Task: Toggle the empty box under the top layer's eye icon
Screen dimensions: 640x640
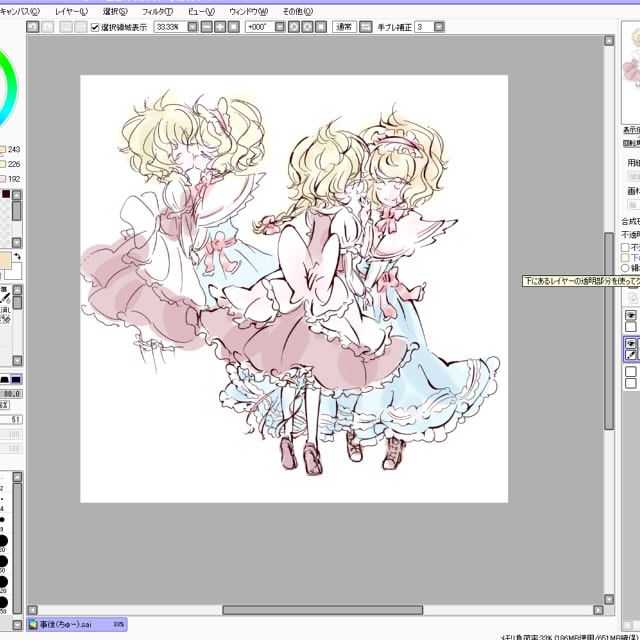Action: [x=631, y=327]
